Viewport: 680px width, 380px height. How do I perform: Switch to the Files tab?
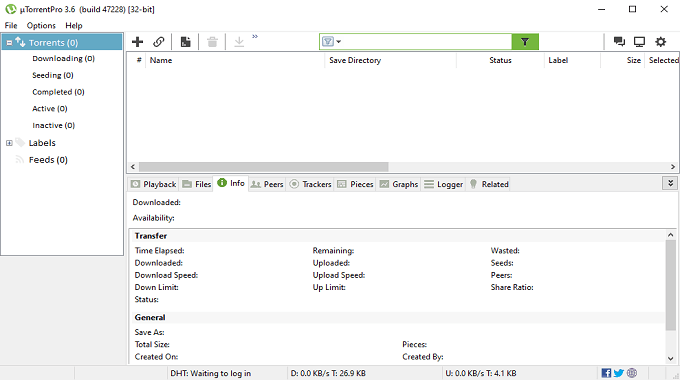(197, 184)
